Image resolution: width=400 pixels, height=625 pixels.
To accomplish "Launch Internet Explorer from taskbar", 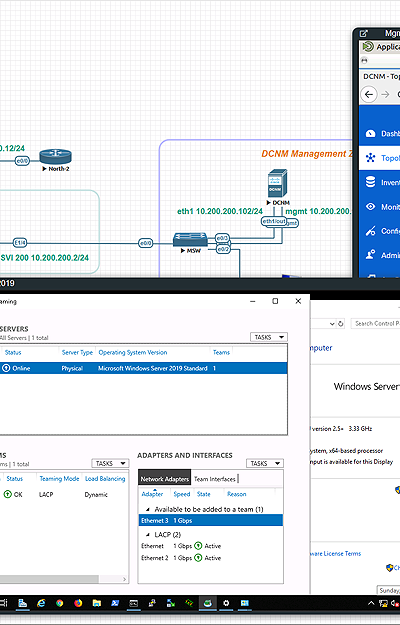I will 41,603.
